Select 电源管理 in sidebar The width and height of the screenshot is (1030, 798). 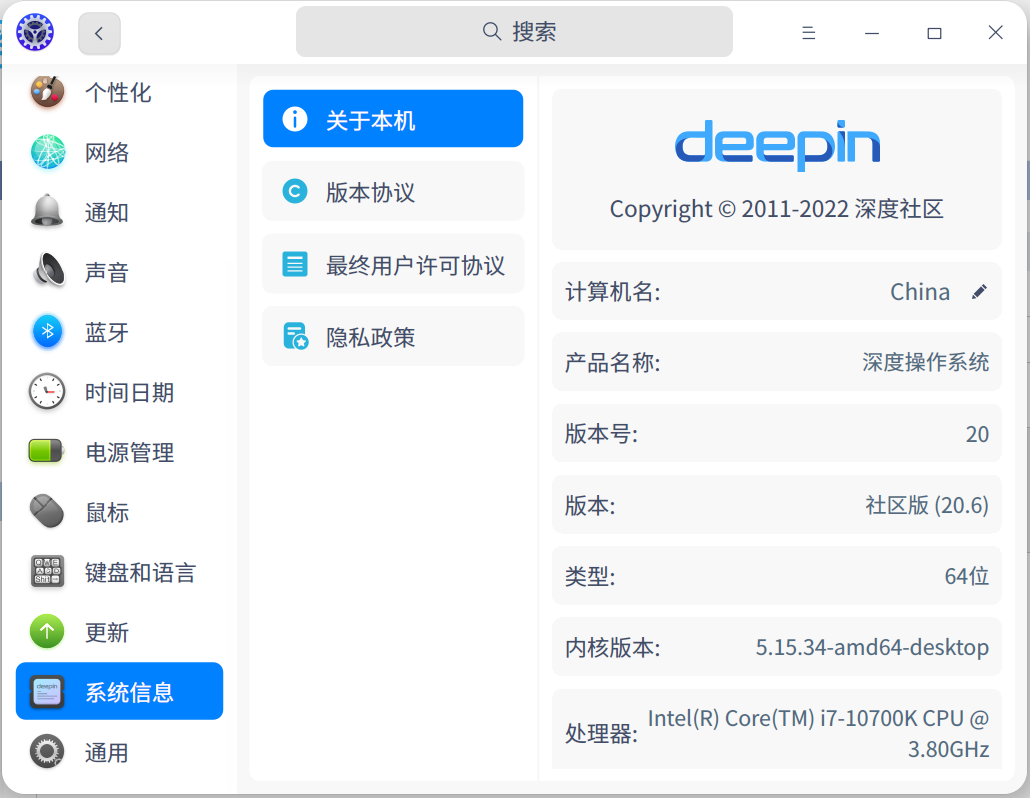click(120, 451)
